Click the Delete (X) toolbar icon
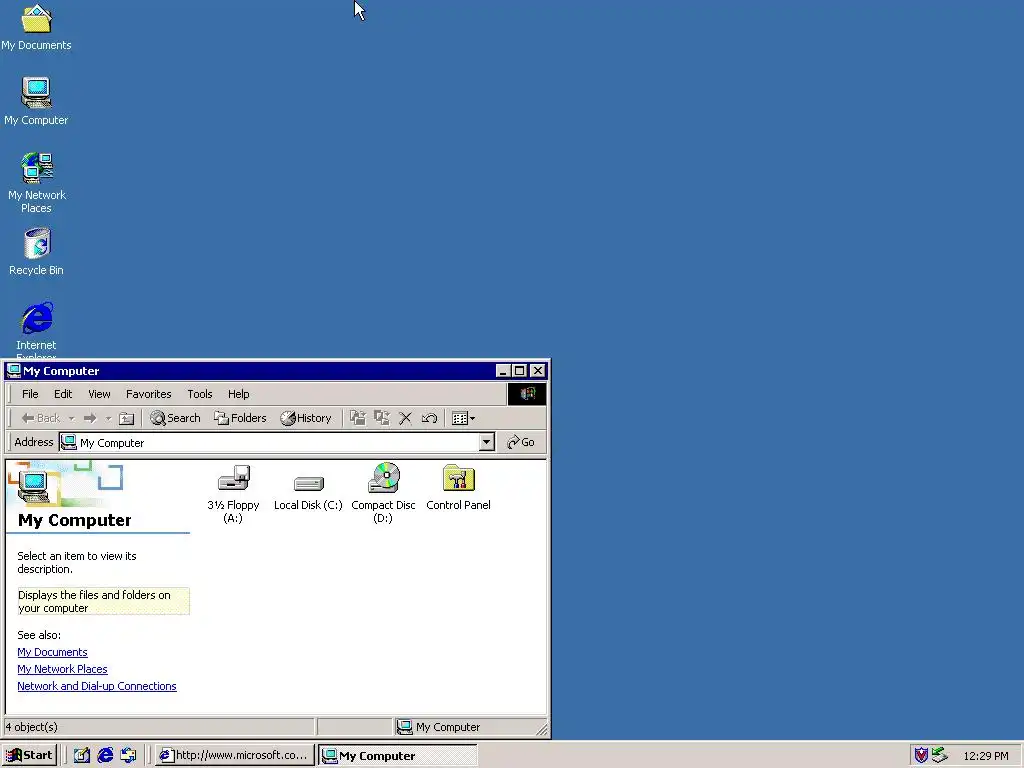1024x768 pixels. coord(406,418)
